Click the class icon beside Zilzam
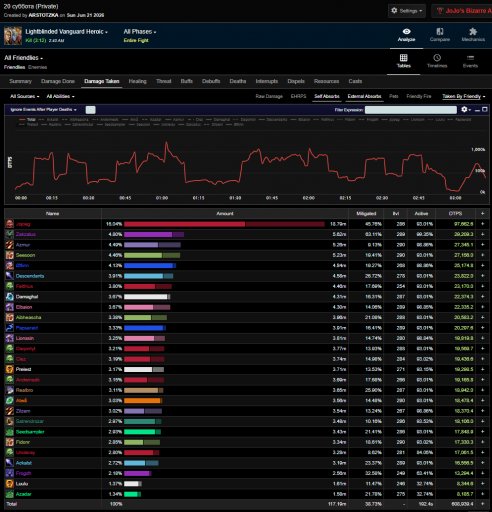The image size is (492, 512). click(10, 411)
